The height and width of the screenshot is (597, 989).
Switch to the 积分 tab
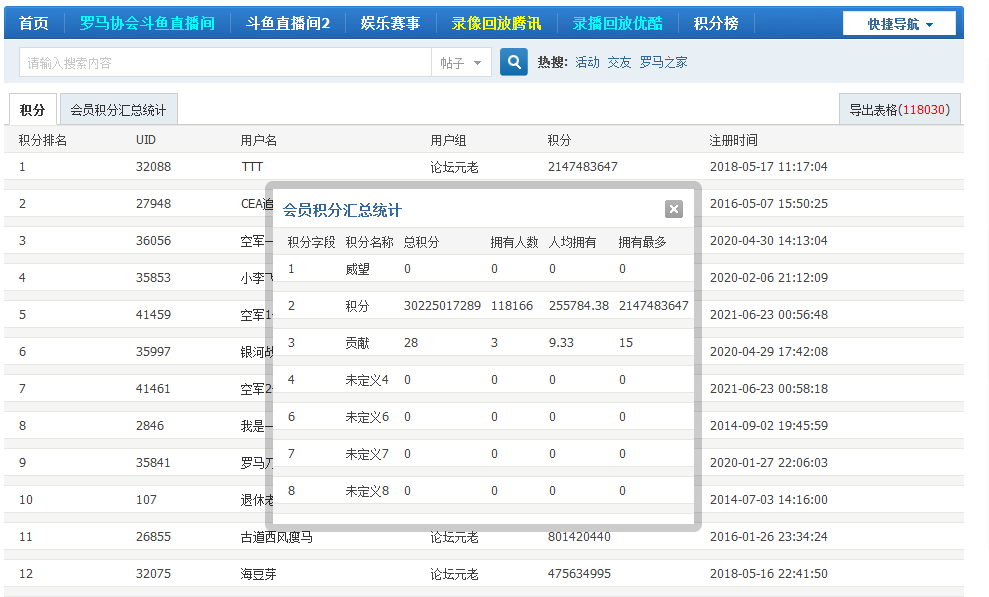[32, 110]
